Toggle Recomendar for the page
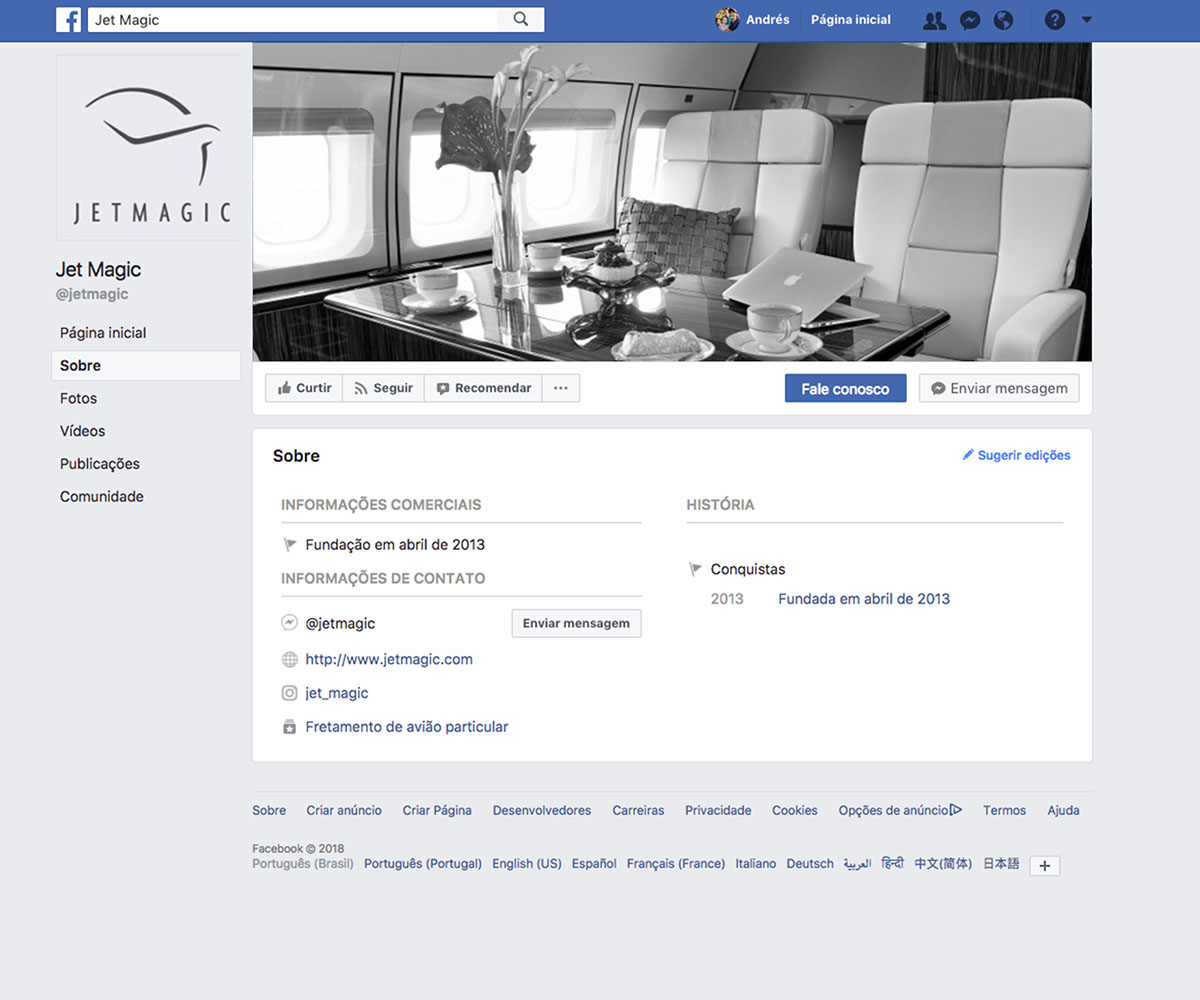This screenshot has height=1000, width=1200. tap(483, 388)
